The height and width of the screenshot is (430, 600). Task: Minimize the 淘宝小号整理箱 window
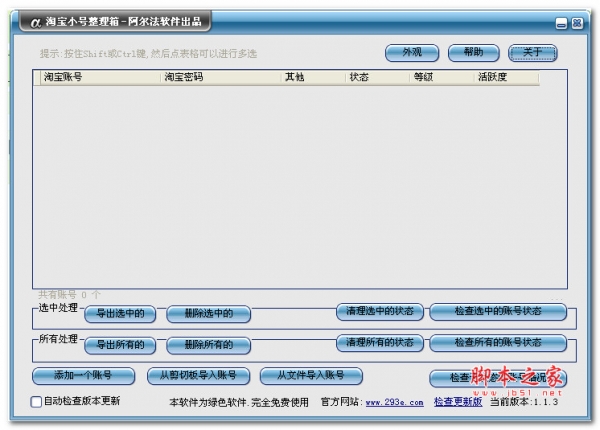[561, 24]
